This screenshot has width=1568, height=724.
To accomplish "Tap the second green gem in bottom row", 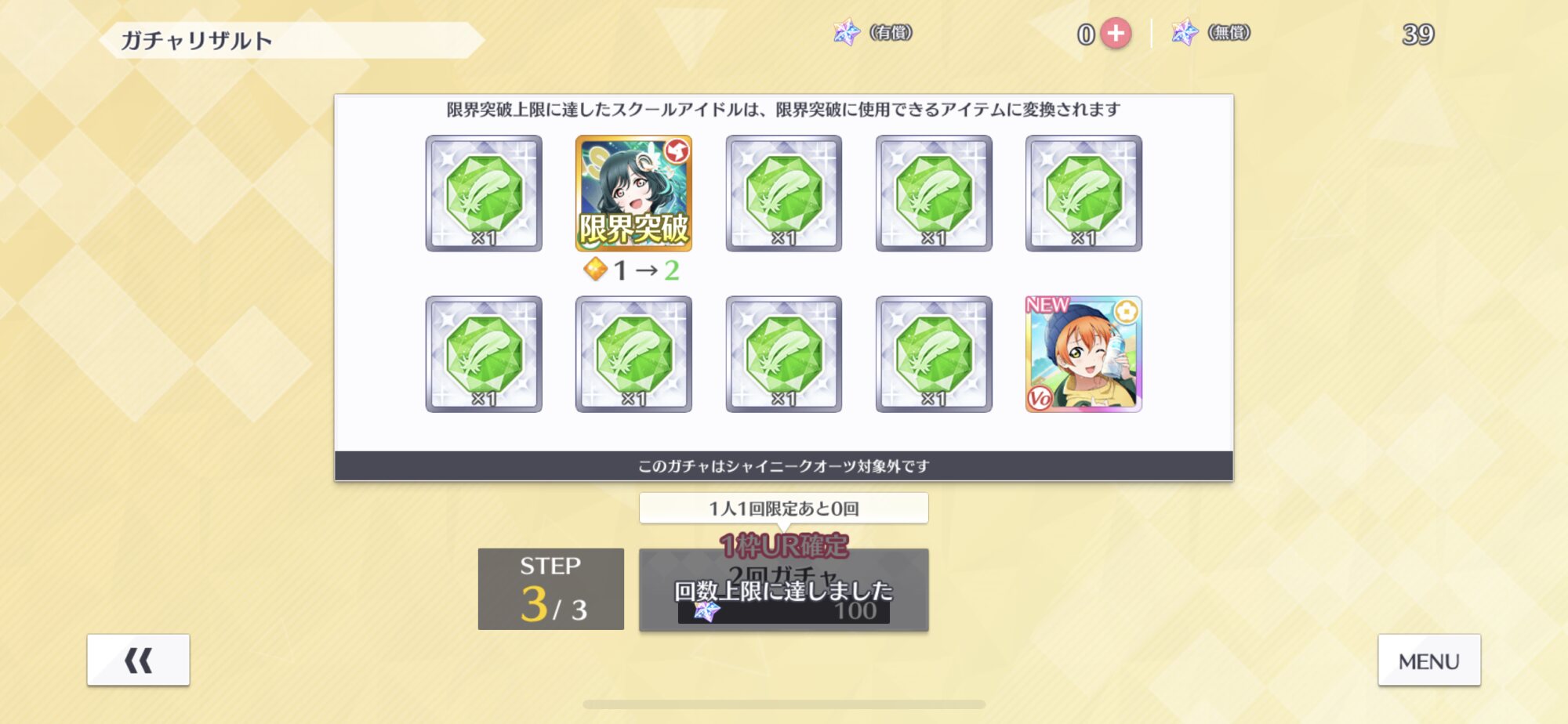I will coord(633,354).
